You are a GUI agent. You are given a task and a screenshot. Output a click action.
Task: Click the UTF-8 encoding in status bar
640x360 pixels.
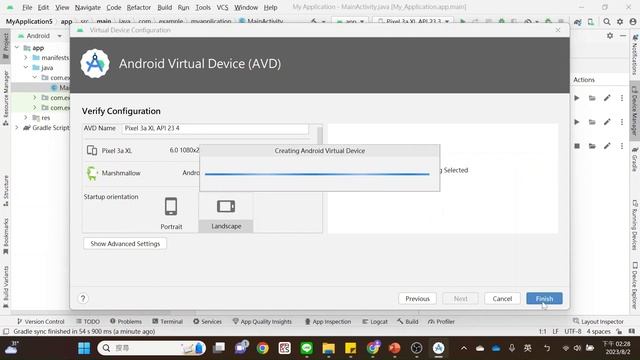point(573,331)
